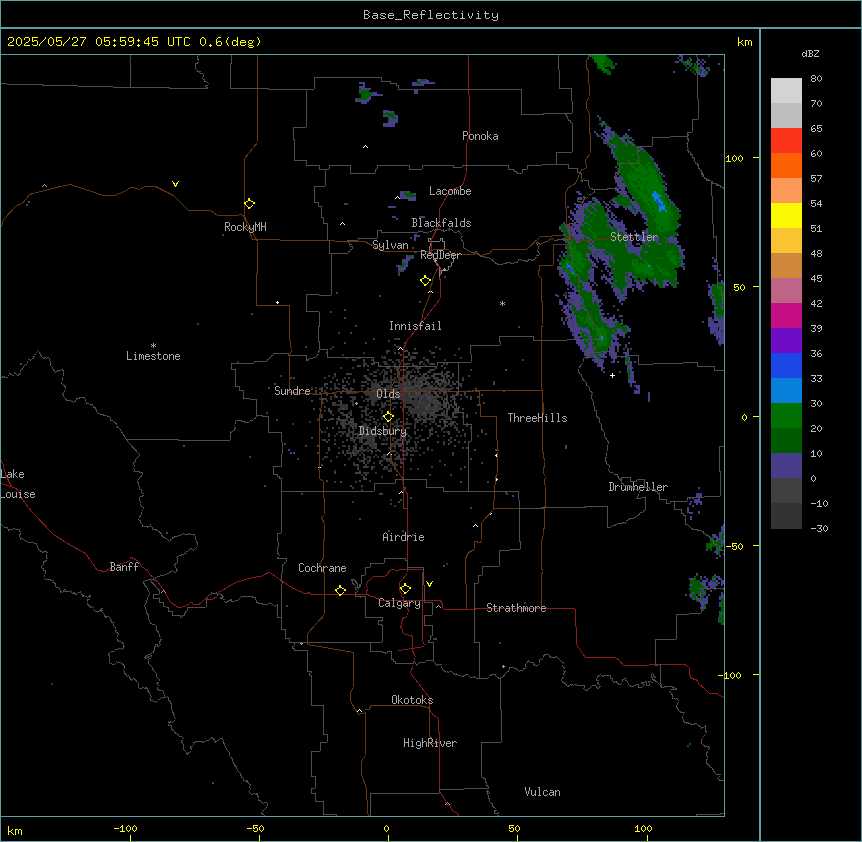Click the Banff town label
862x842 pixels.
point(124,567)
